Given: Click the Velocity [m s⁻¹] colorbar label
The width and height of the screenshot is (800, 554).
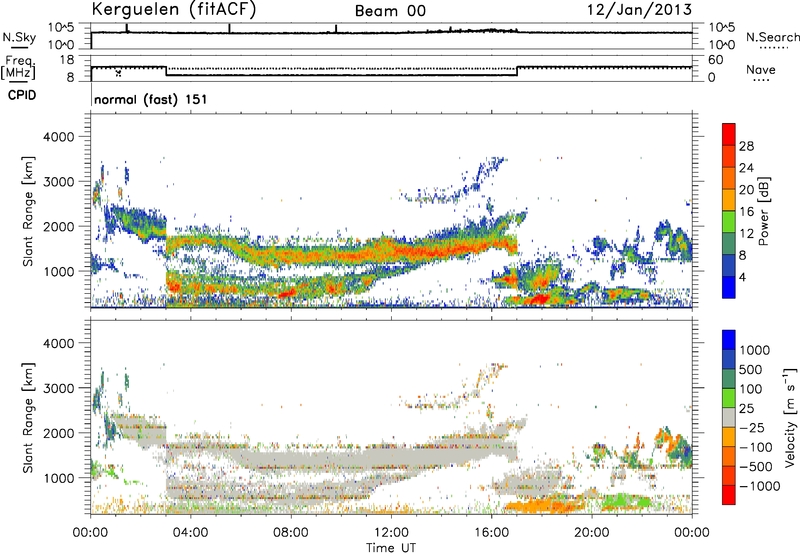Looking at the screenshot, I should click(x=790, y=417).
